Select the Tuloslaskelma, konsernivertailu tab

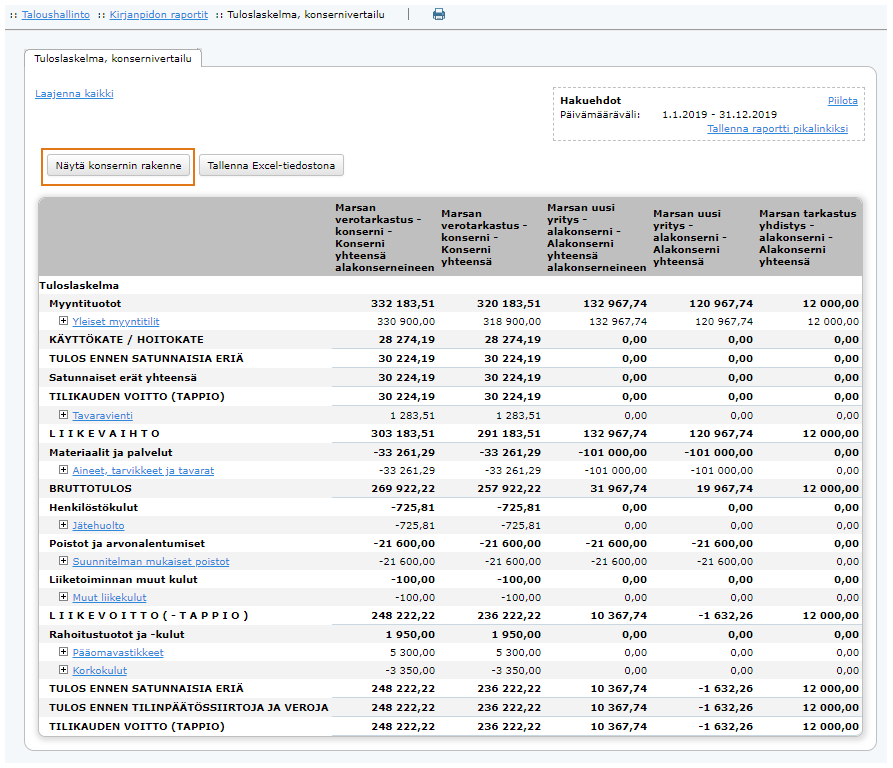pyautogui.click(x=113, y=58)
